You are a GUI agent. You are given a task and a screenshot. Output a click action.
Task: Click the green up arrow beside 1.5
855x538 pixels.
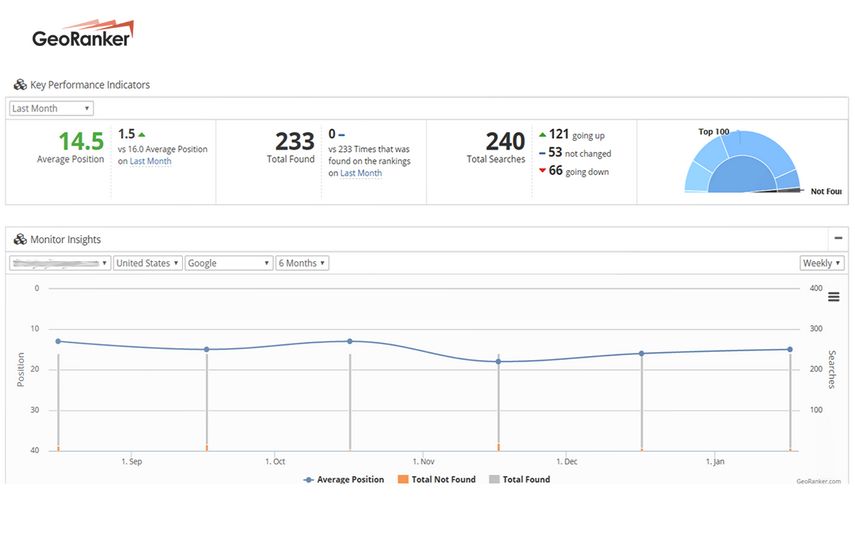(142, 135)
